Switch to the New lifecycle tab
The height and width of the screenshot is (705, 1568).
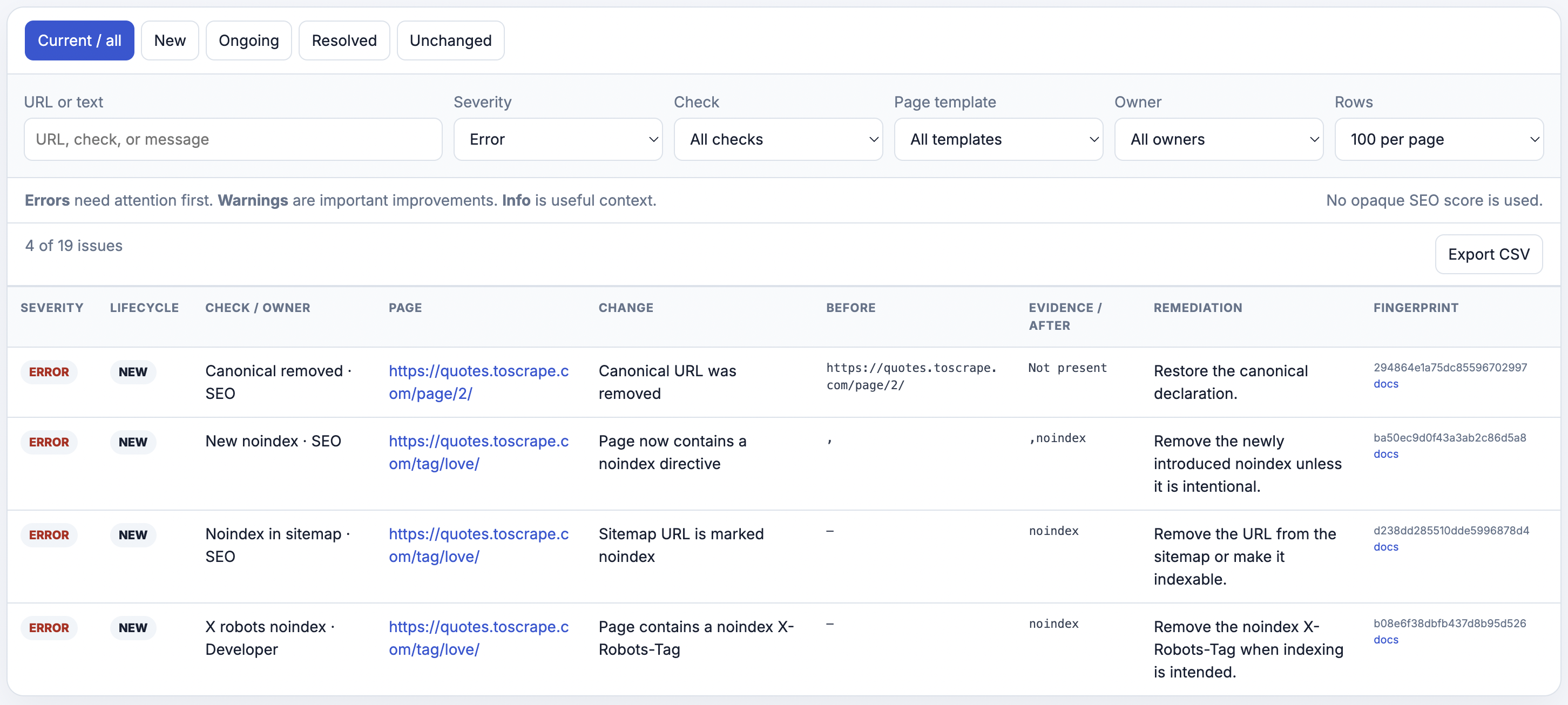(x=170, y=40)
